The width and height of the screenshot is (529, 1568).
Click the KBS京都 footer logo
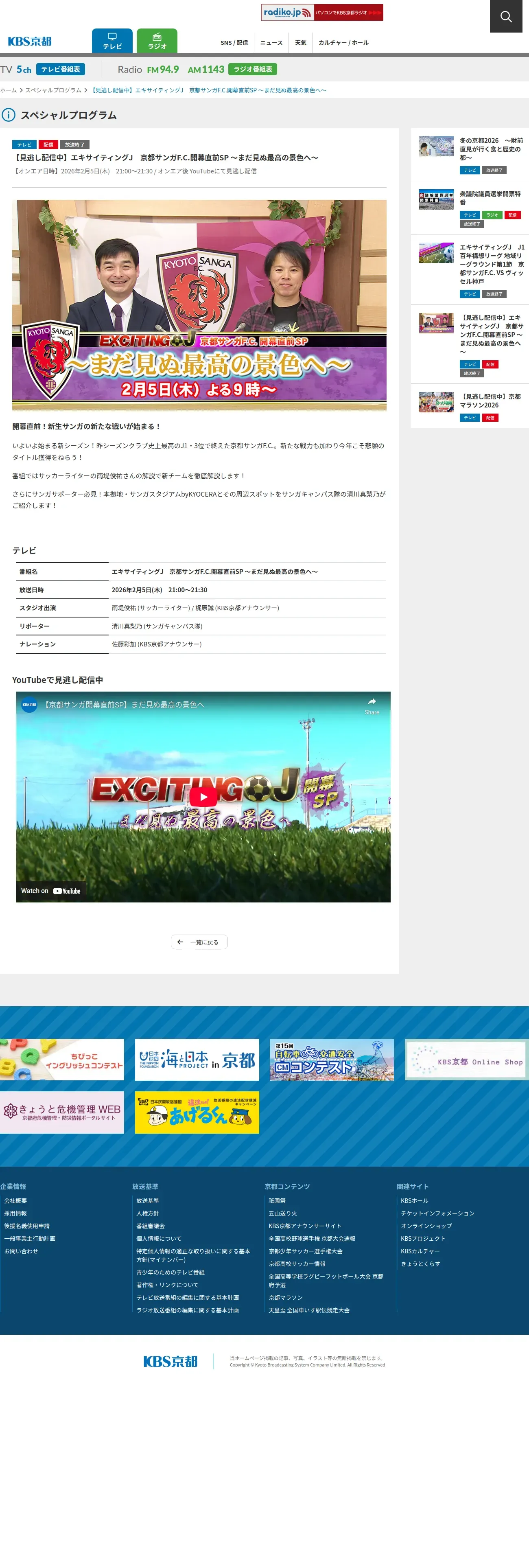point(171,1362)
